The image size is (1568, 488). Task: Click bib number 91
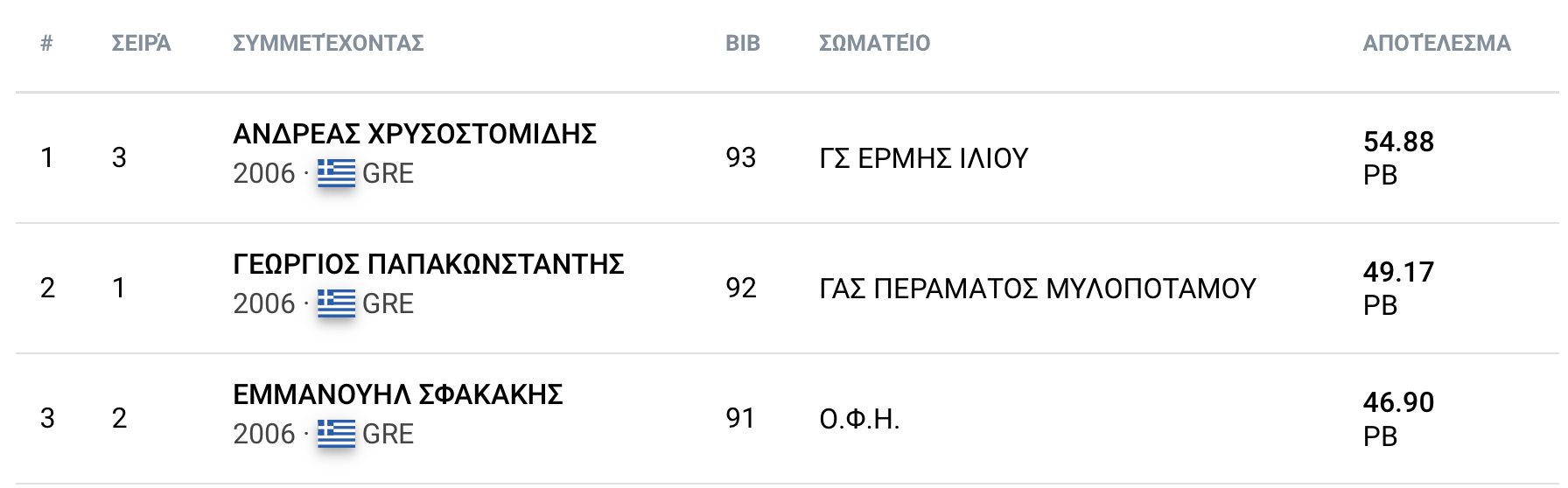click(740, 418)
